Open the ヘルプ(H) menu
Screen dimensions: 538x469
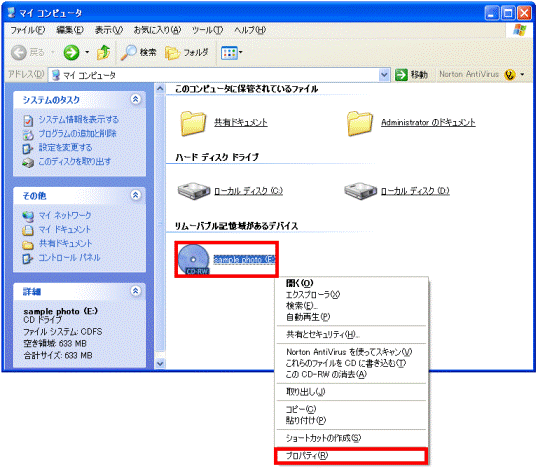tap(250, 30)
